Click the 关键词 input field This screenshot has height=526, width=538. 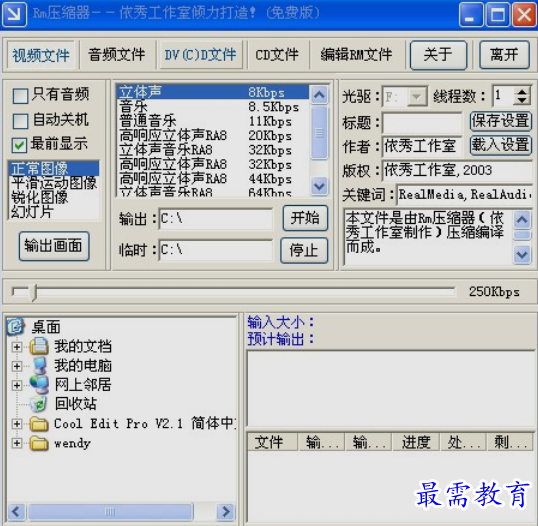coord(464,195)
